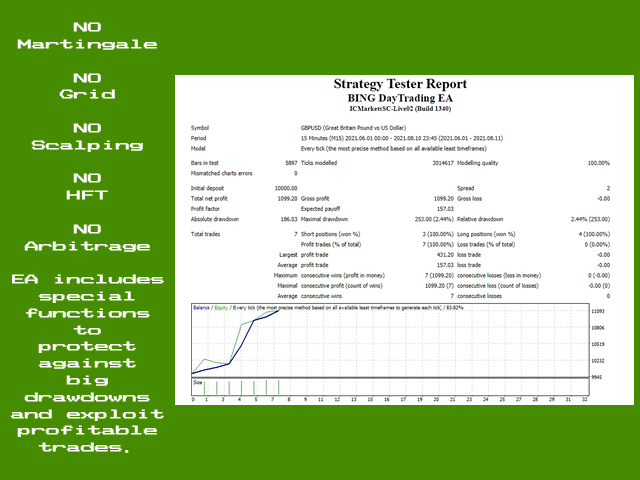Click the 'Bars in test' value 5897
This screenshot has height=480, width=640.
[x=291, y=163]
